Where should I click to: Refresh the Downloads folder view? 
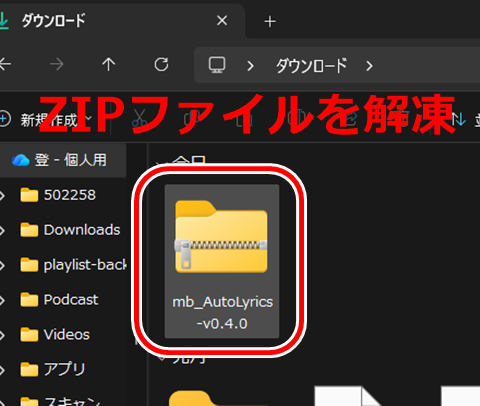pos(161,65)
